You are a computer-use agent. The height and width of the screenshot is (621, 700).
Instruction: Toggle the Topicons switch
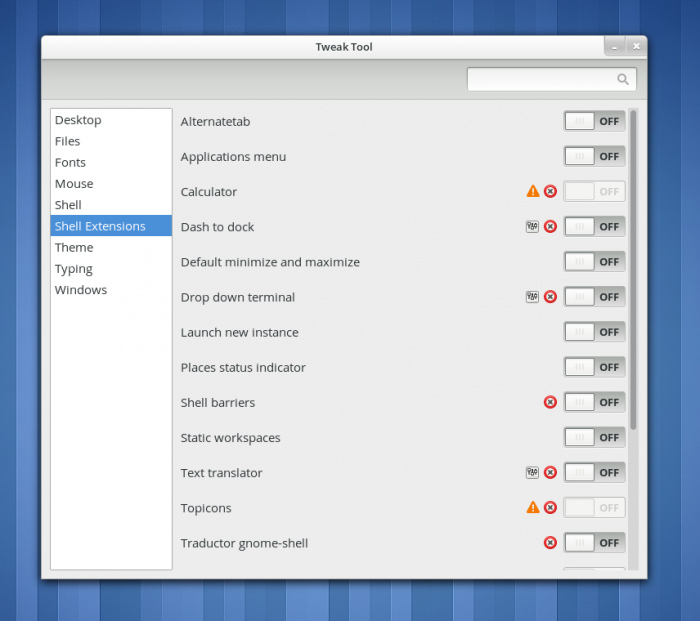[594, 508]
